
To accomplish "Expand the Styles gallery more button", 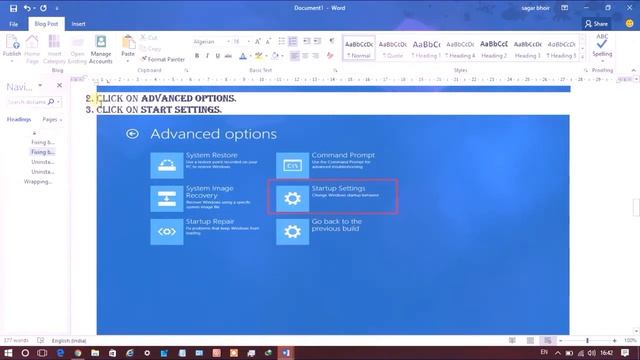I will [582, 57].
